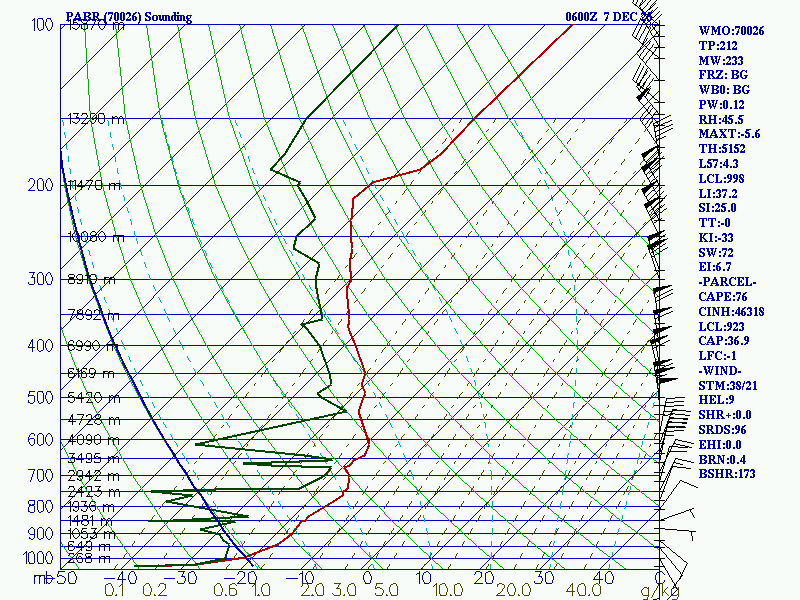Select the KI:-33 index
The width and height of the screenshot is (800, 600).
[716, 238]
